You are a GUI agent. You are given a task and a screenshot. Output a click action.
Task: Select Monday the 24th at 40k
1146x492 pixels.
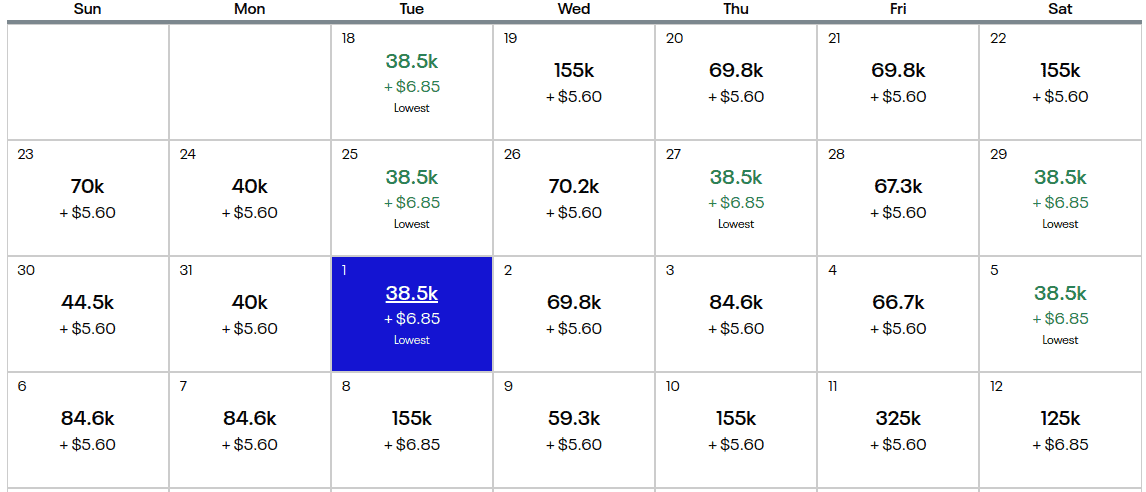click(250, 198)
